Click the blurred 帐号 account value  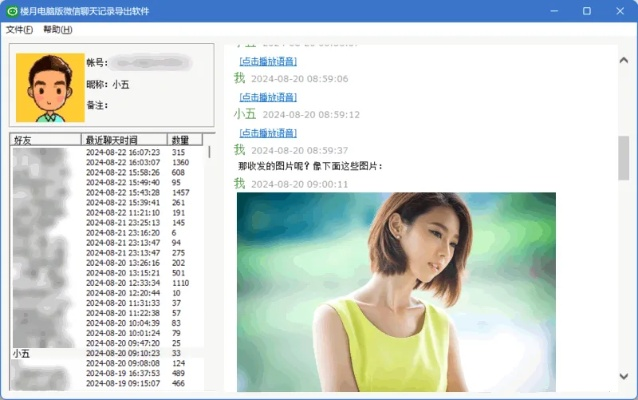[x=151, y=63]
